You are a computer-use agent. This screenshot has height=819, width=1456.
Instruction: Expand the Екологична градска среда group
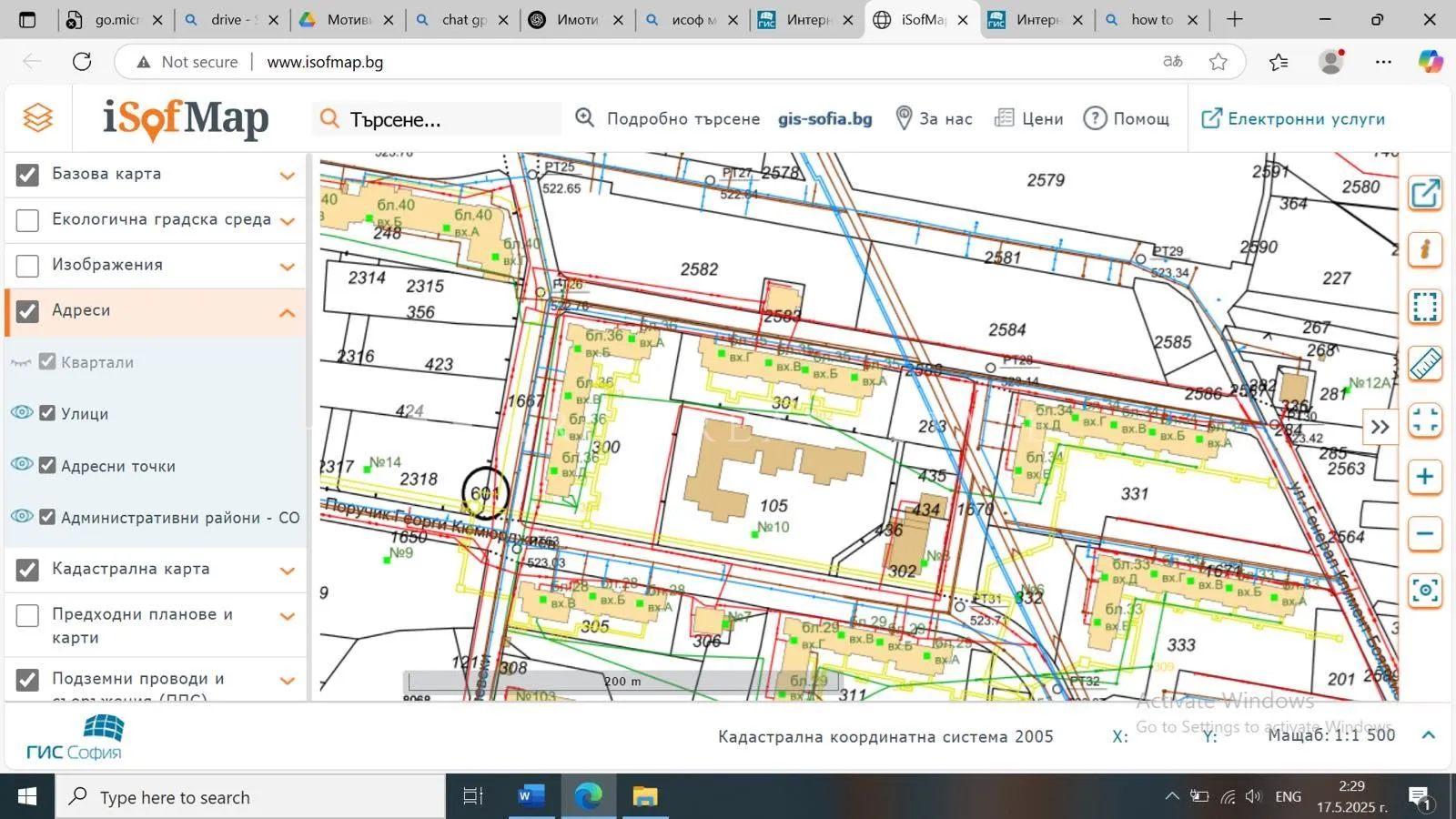coord(288,221)
